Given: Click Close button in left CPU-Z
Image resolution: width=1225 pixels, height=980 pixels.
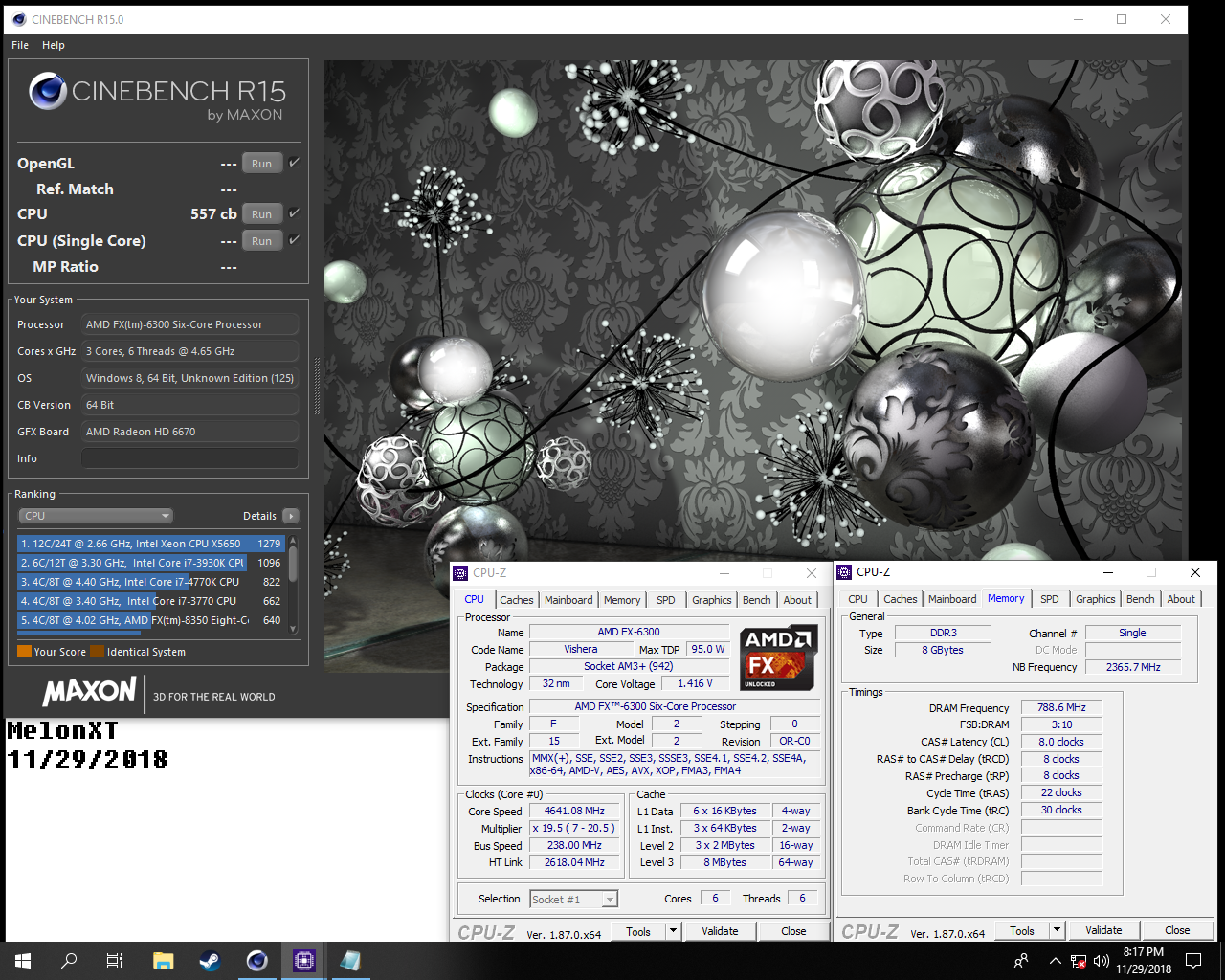Looking at the screenshot, I should (793, 931).
